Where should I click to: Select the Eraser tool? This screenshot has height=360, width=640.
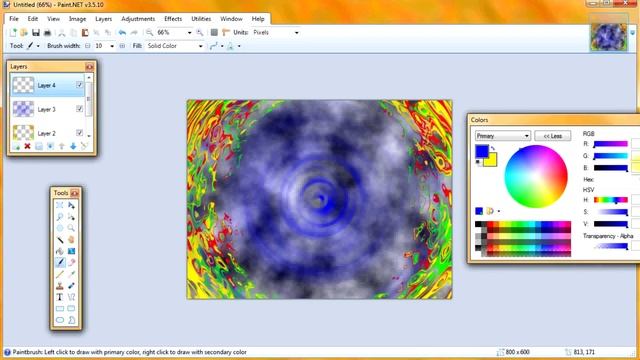coord(71,262)
